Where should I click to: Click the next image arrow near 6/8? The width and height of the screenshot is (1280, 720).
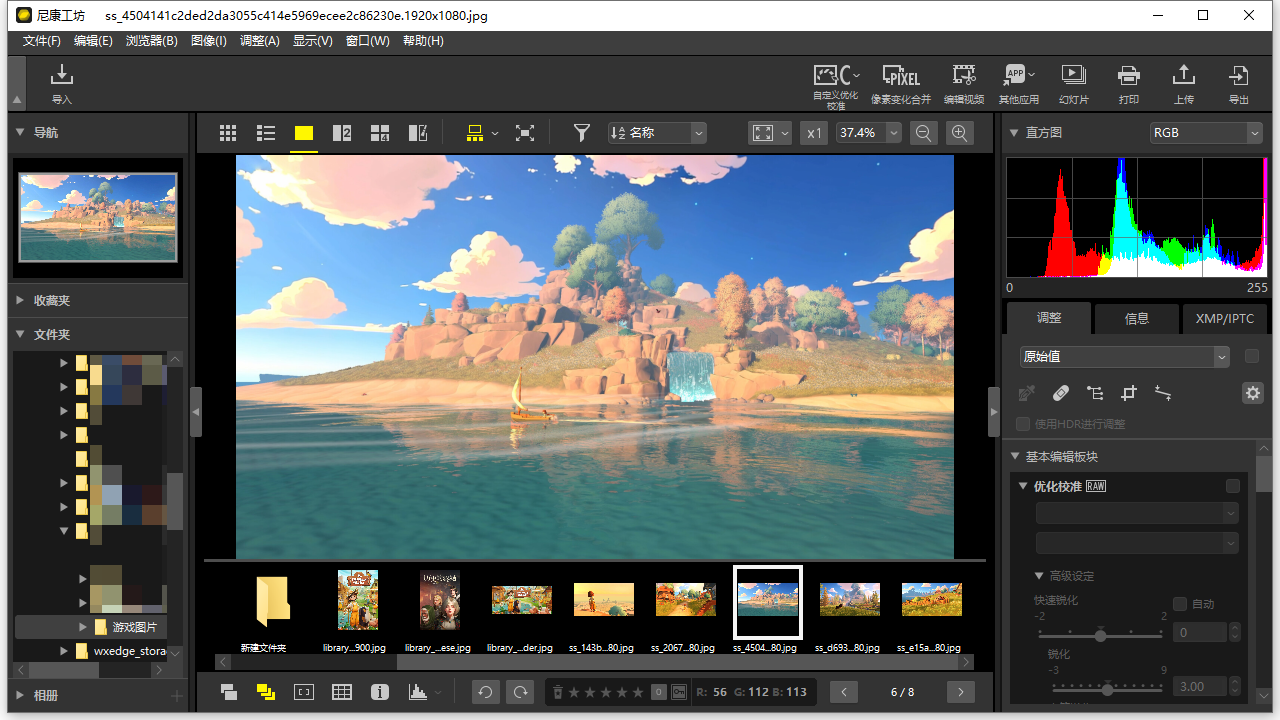(959, 691)
